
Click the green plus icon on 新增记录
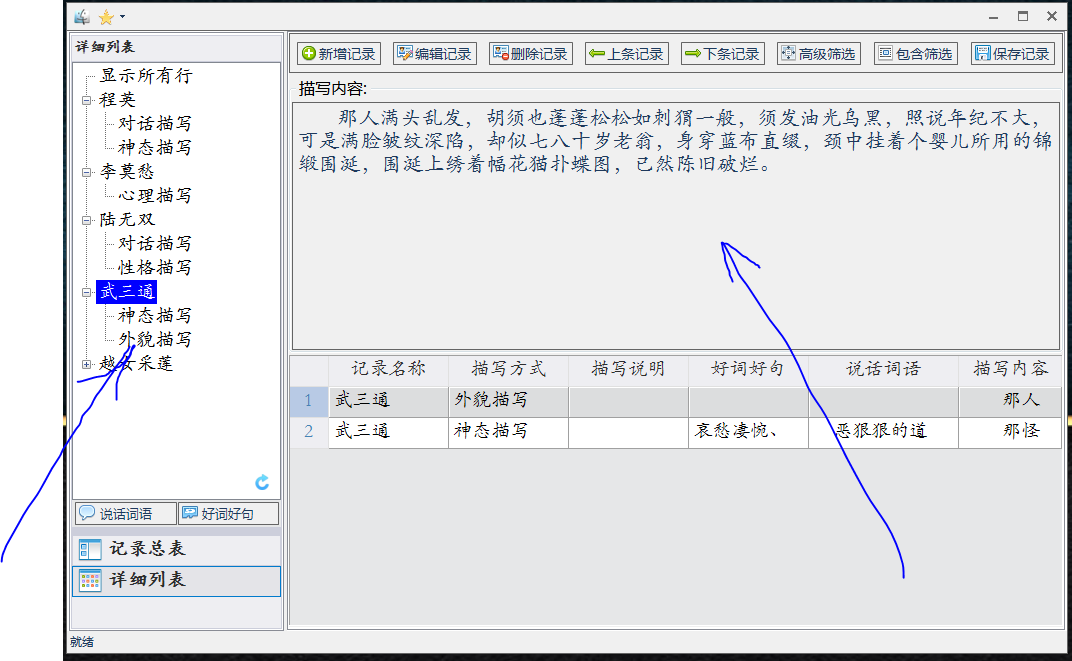(x=309, y=53)
